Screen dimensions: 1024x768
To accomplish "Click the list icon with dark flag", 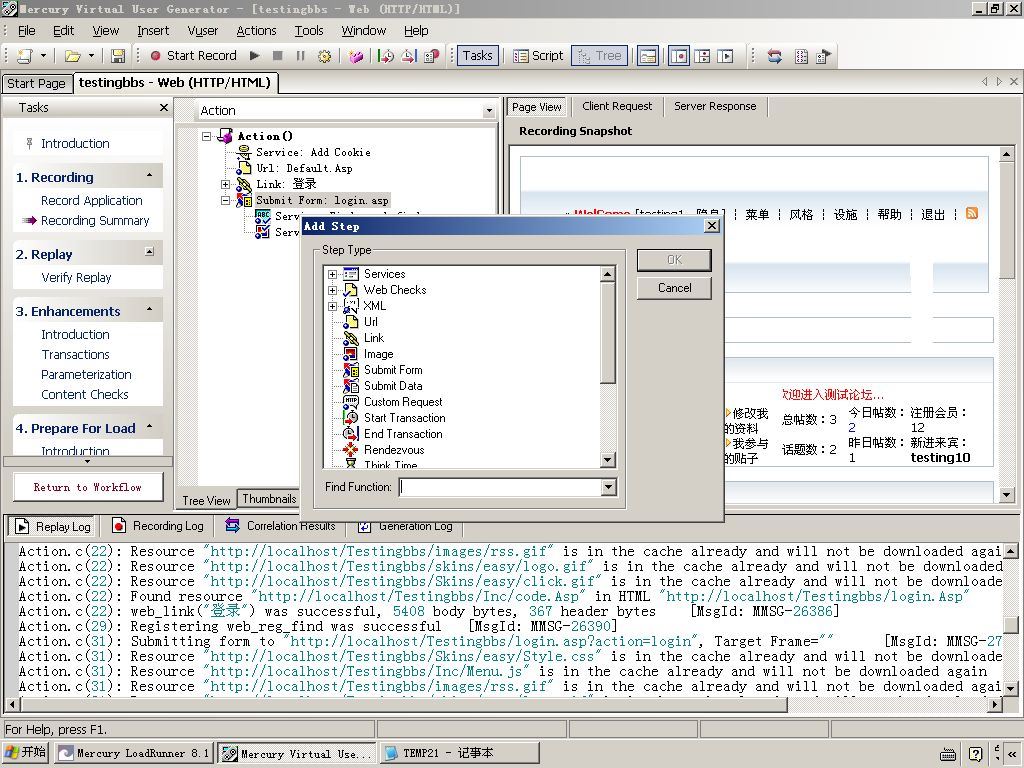I will [x=824, y=56].
